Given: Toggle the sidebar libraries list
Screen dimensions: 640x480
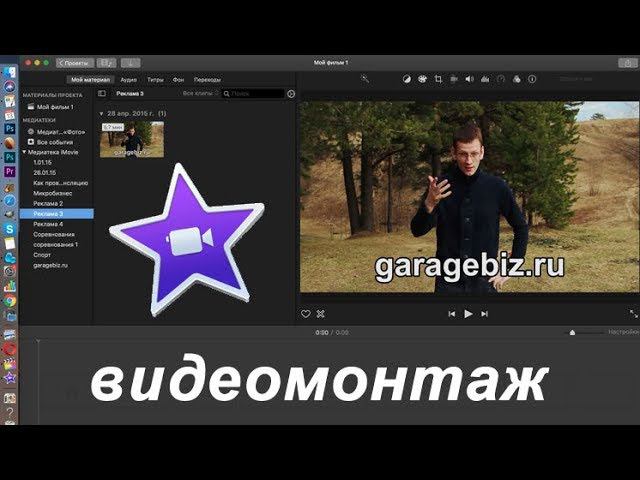Looking at the screenshot, I should 102,93.
